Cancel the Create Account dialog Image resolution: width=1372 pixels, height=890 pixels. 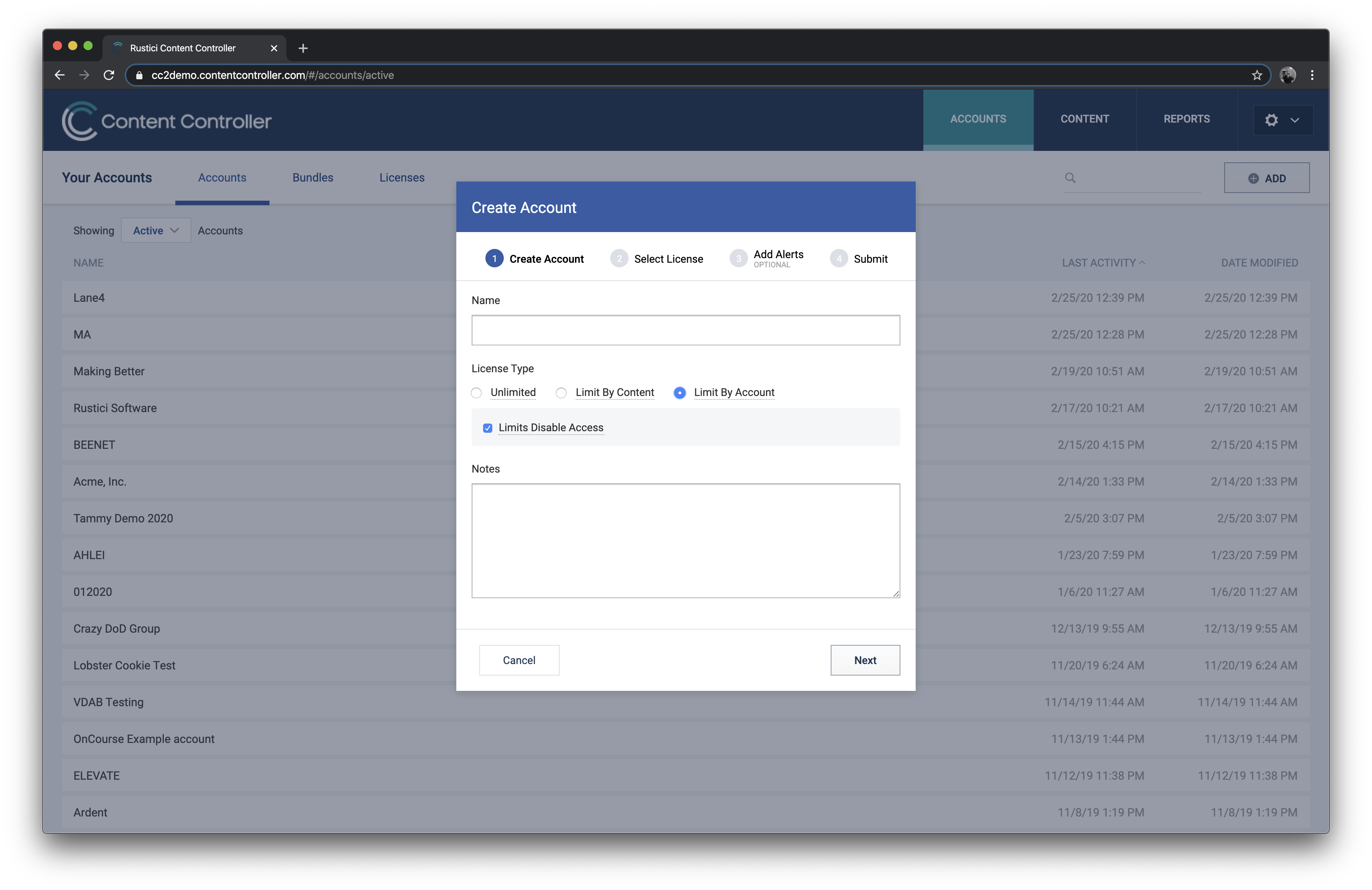(519, 660)
